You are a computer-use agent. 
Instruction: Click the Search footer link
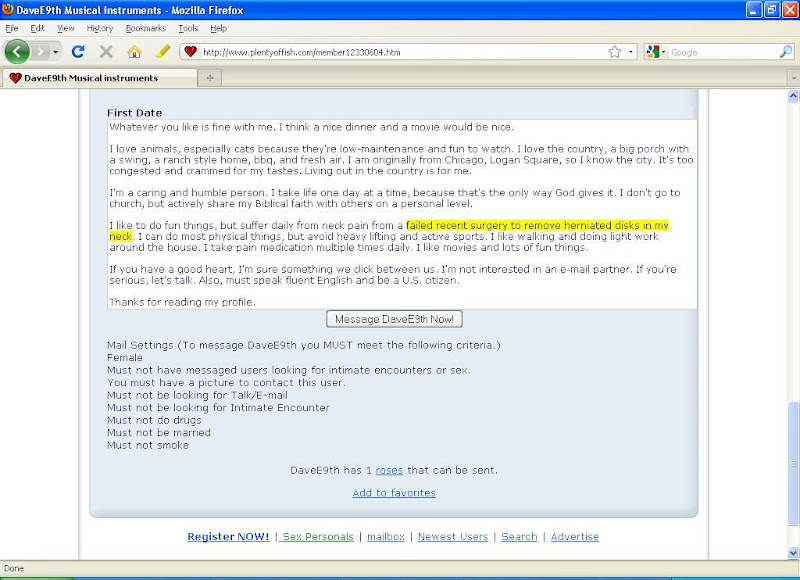tap(519, 537)
